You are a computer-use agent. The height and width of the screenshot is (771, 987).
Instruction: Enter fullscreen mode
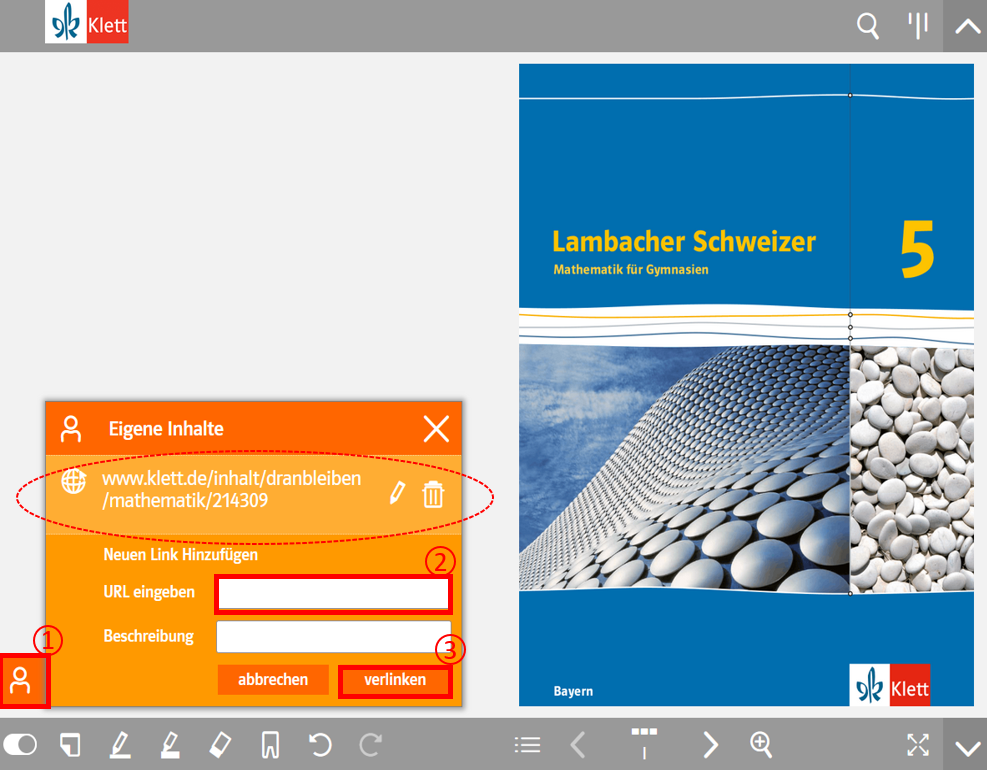pyautogui.click(x=918, y=745)
